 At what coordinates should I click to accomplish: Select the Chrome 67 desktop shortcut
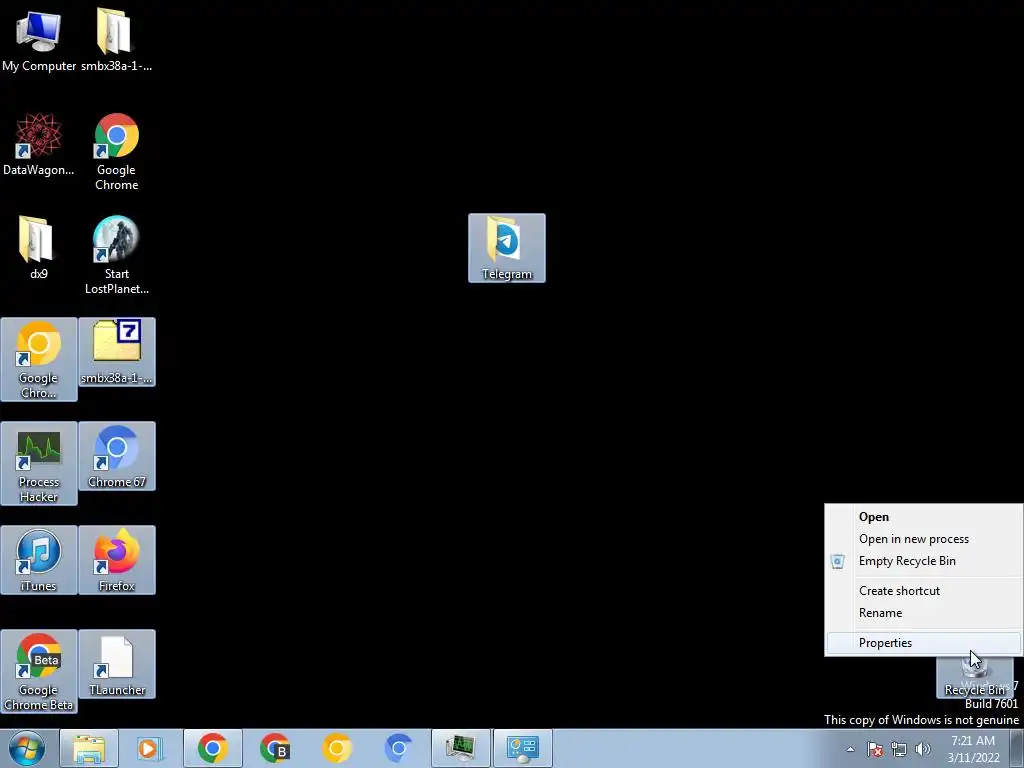point(116,456)
